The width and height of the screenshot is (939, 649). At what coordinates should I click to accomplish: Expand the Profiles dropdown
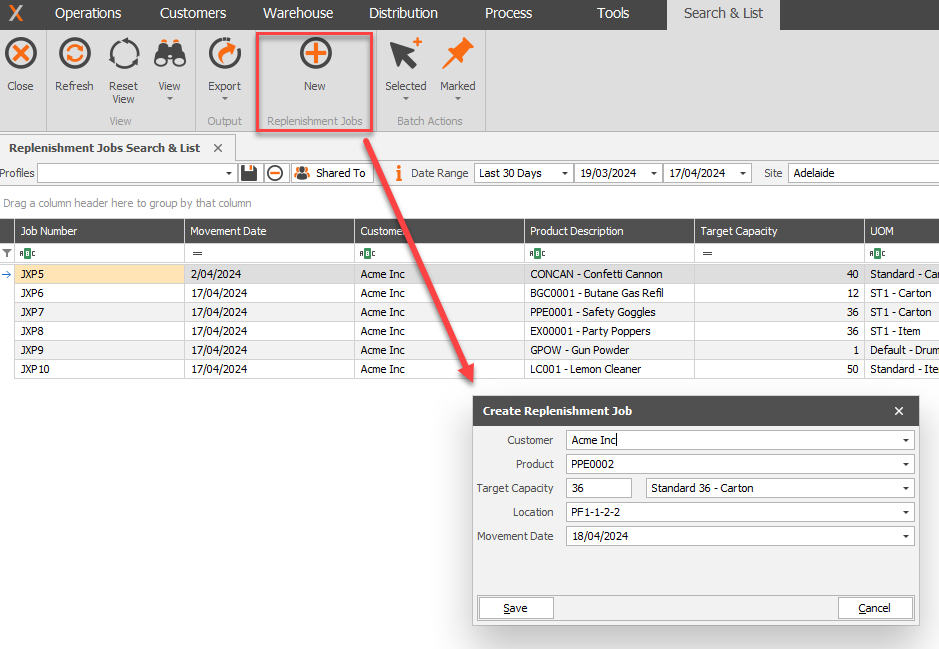click(229, 173)
